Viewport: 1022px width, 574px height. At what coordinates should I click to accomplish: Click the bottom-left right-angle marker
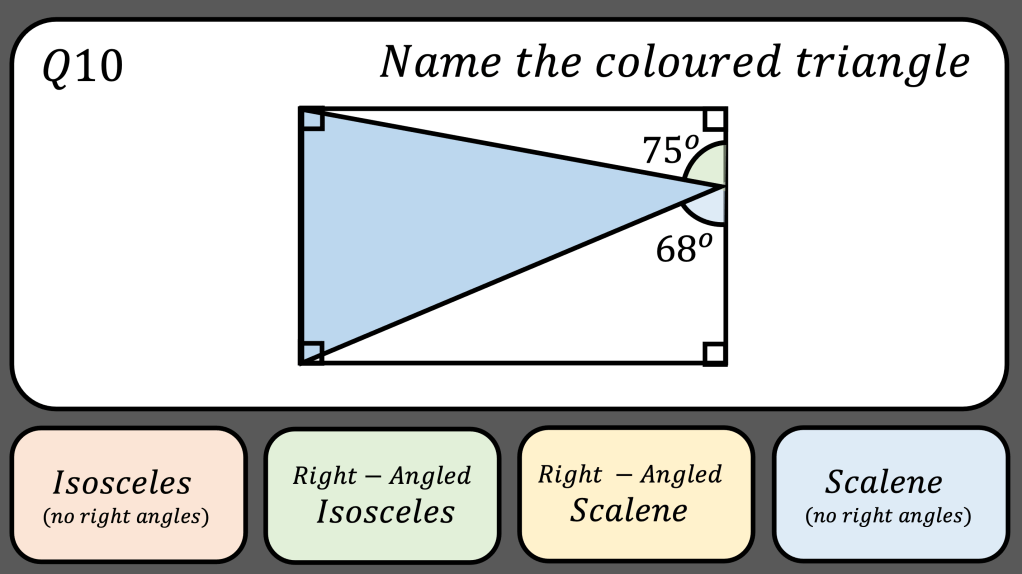tap(312, 352)
